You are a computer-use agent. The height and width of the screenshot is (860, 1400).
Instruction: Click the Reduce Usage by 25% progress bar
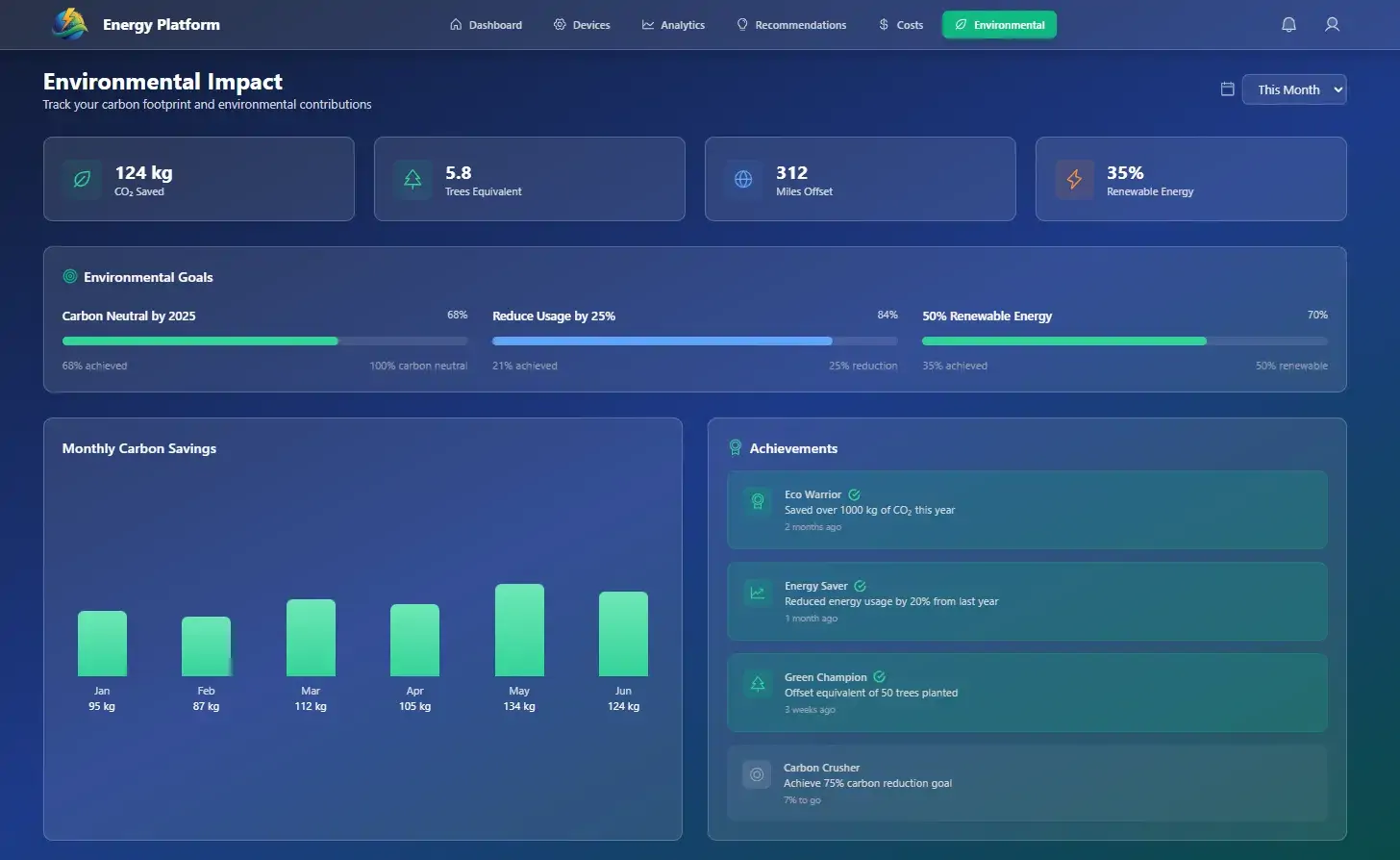(694, 341)
